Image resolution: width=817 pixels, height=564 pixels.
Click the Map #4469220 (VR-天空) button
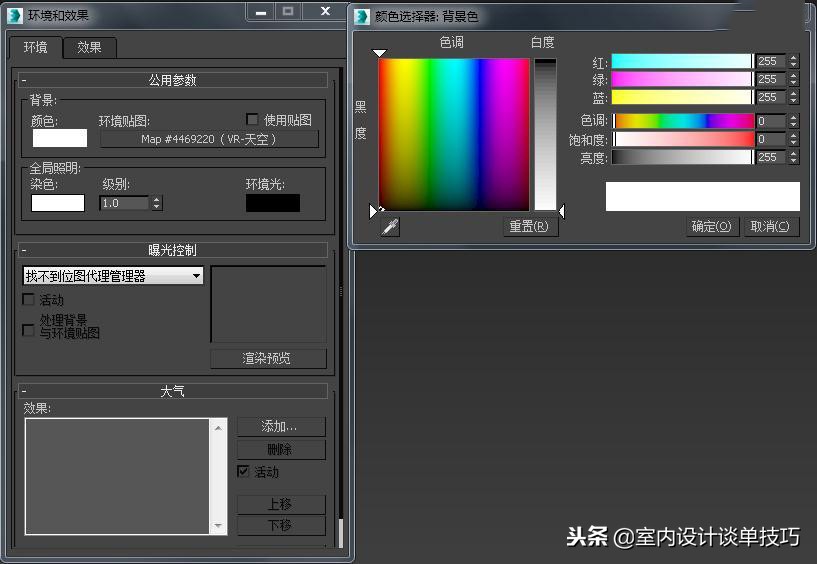pos(209,139)
